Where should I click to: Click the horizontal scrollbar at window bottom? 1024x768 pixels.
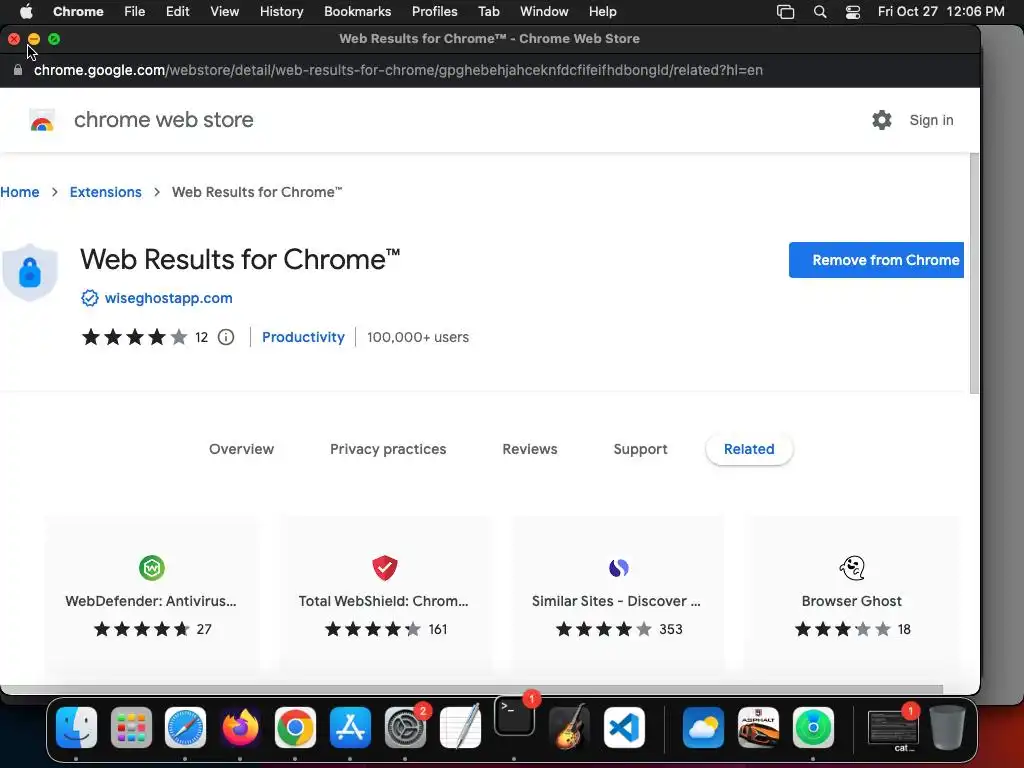coord(473,690)
